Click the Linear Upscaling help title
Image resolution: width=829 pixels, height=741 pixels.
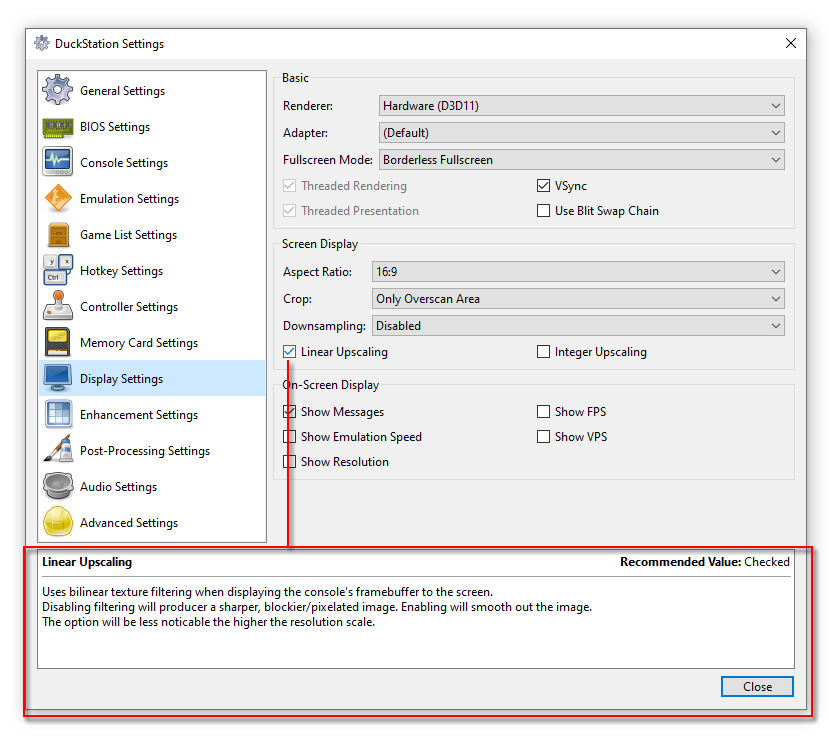[x=87, y=562]
